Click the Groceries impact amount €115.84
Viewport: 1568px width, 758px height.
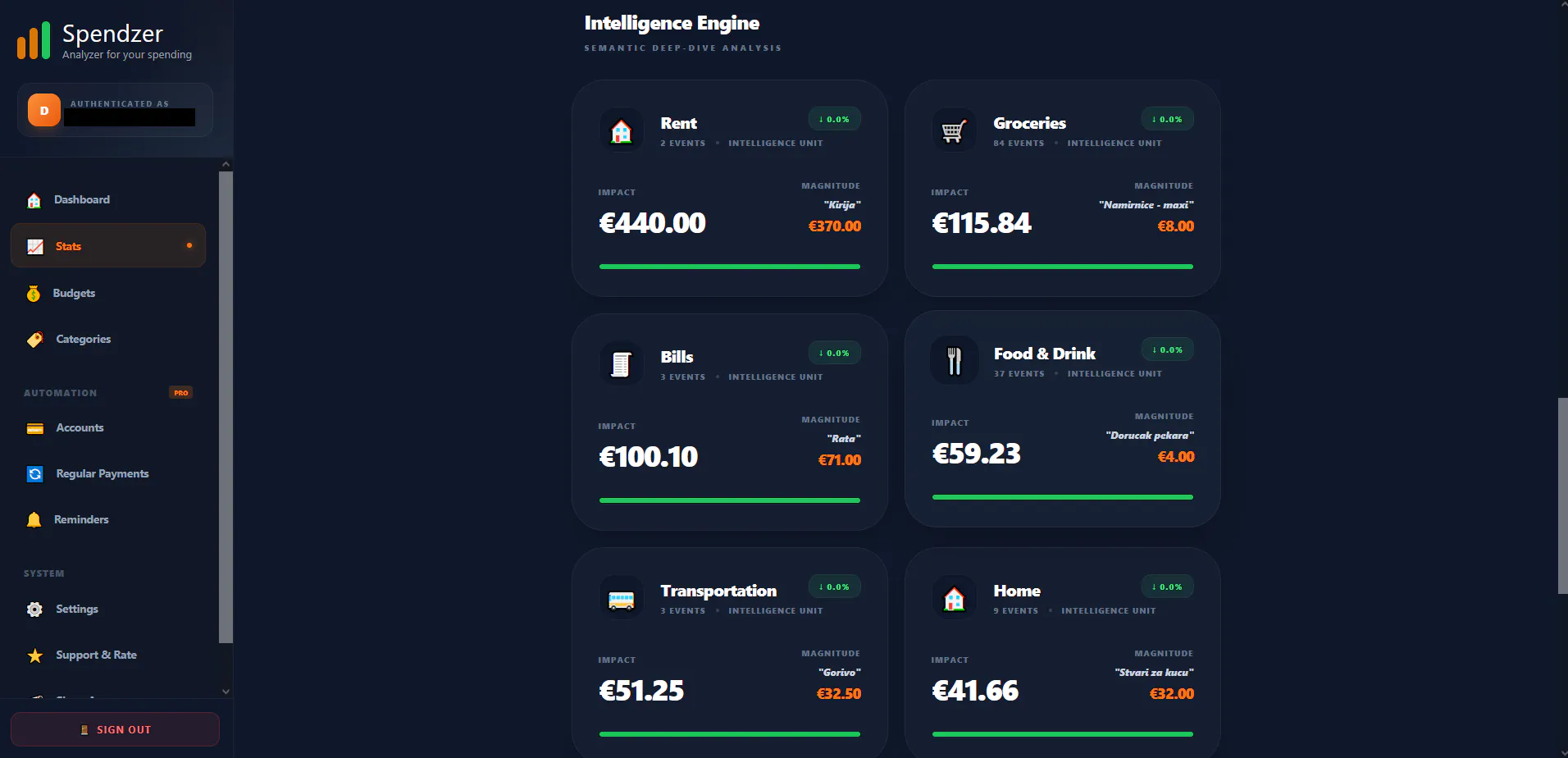982,223
